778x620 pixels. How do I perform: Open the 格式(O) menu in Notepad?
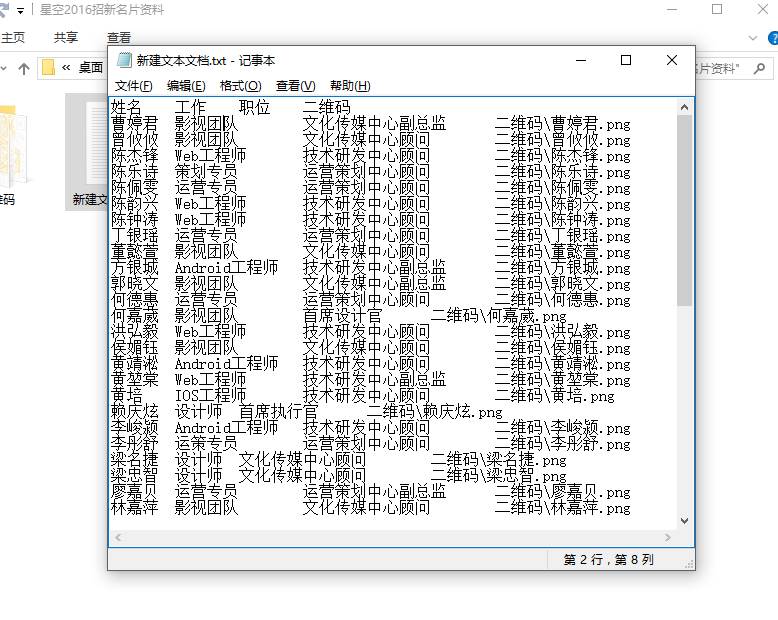coord(241,86)
